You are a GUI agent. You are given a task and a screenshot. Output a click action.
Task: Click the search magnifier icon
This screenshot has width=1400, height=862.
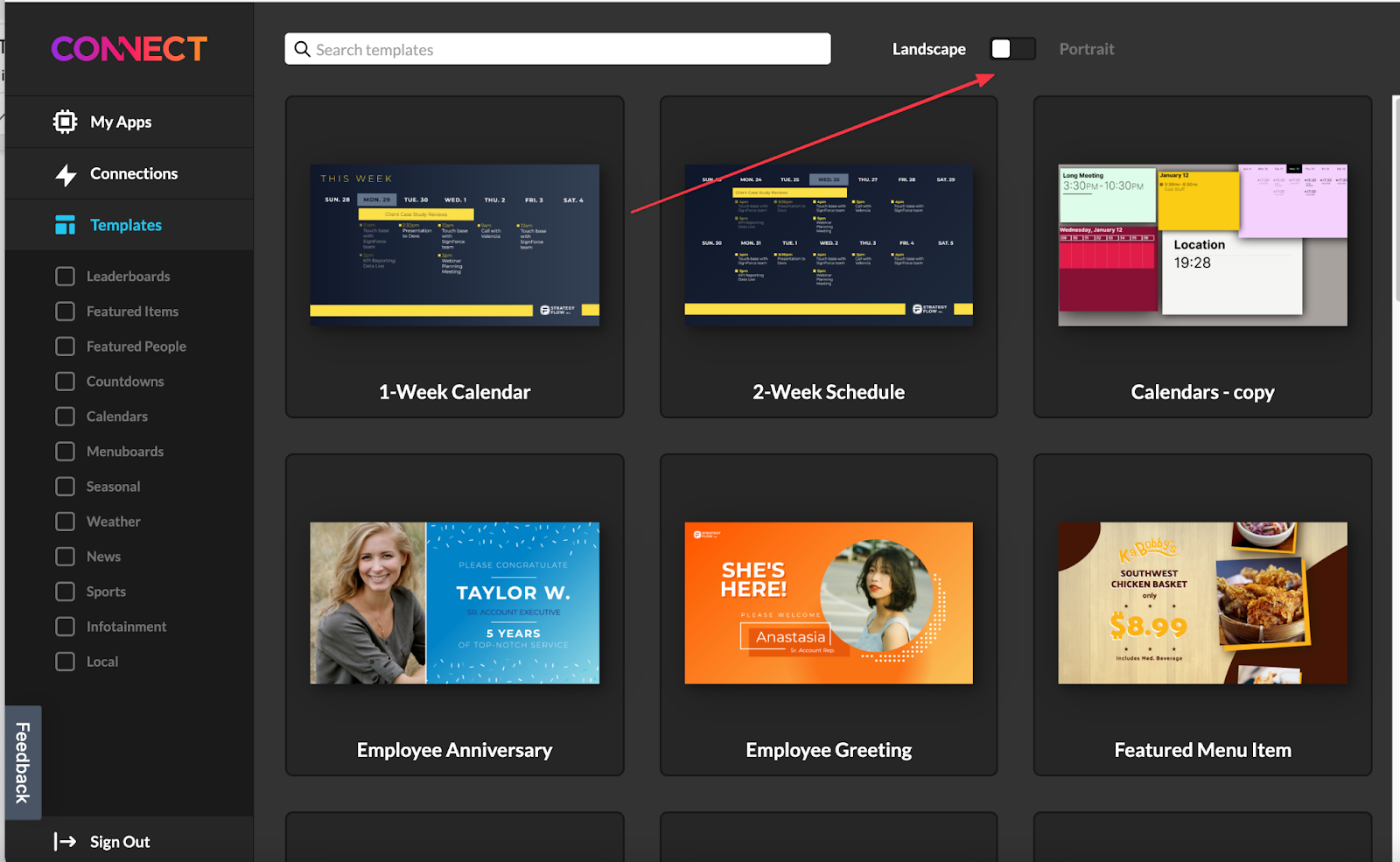pyautogui.click(x=302, y=49)
